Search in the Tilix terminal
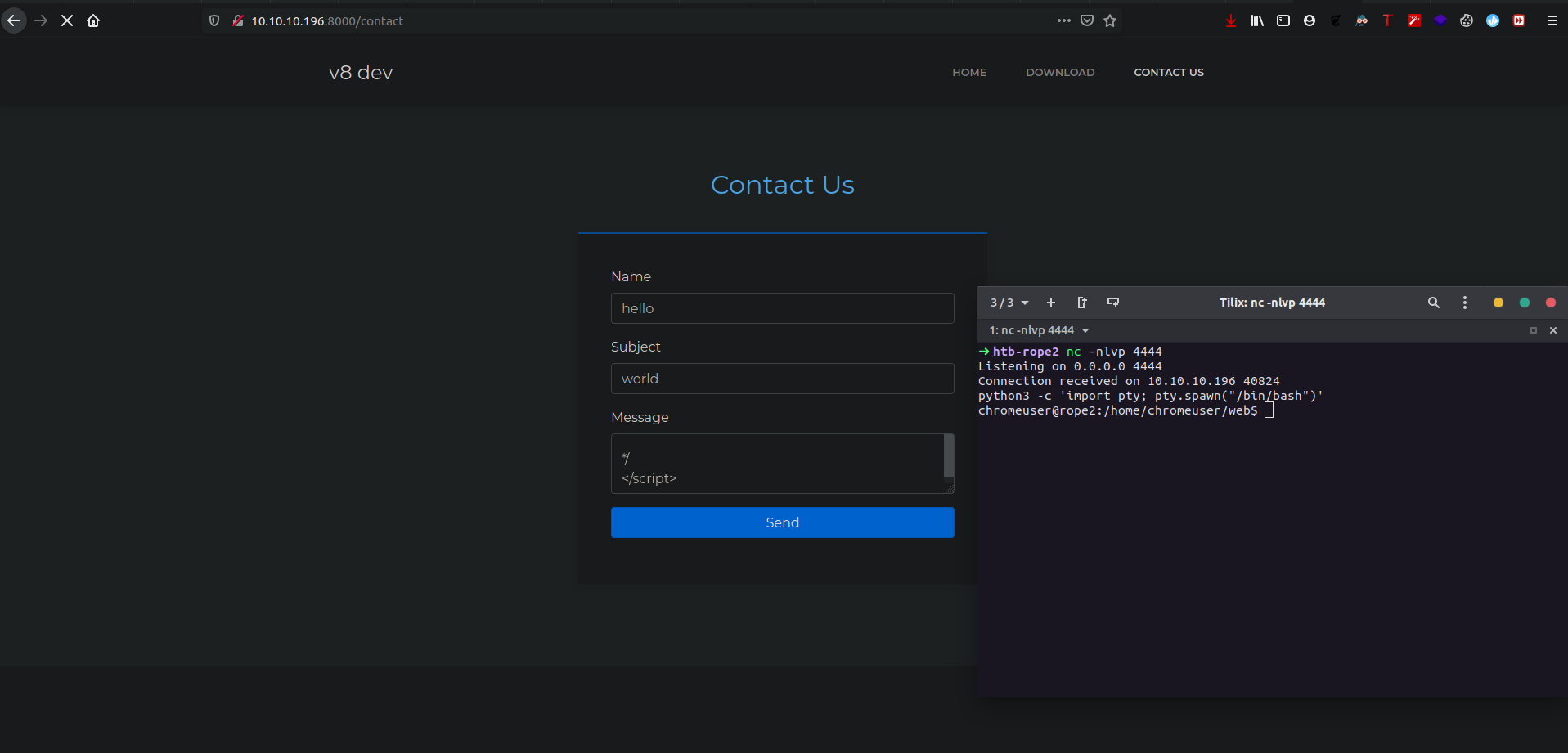This screenshot has width=1568, height=753. click(x=1434, y=303)
